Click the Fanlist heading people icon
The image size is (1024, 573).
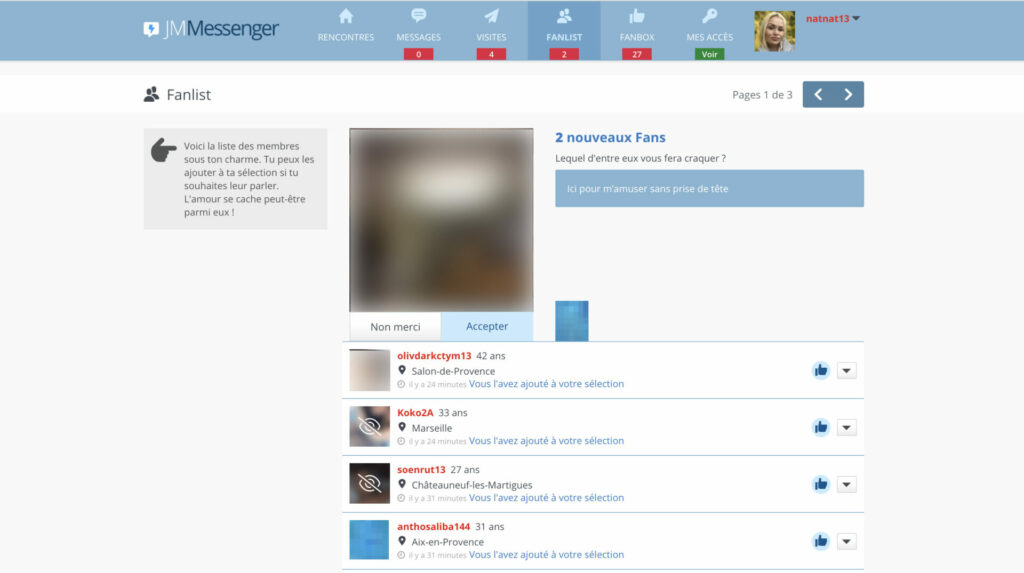152,95
